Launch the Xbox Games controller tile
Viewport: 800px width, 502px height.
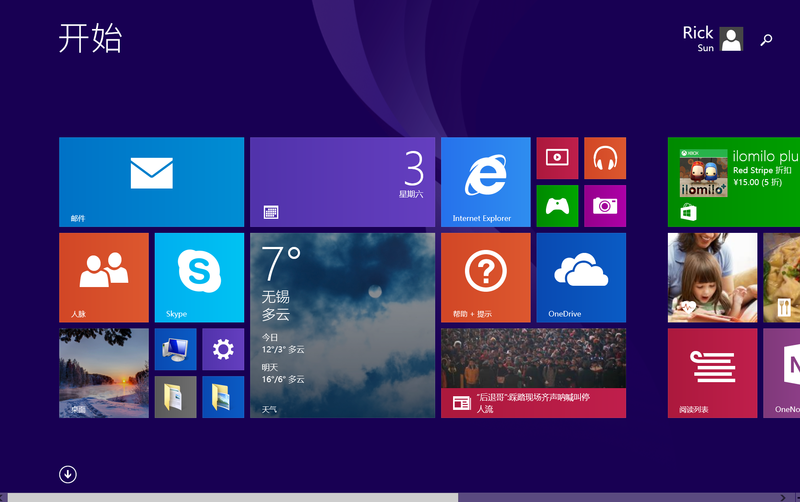557,206
